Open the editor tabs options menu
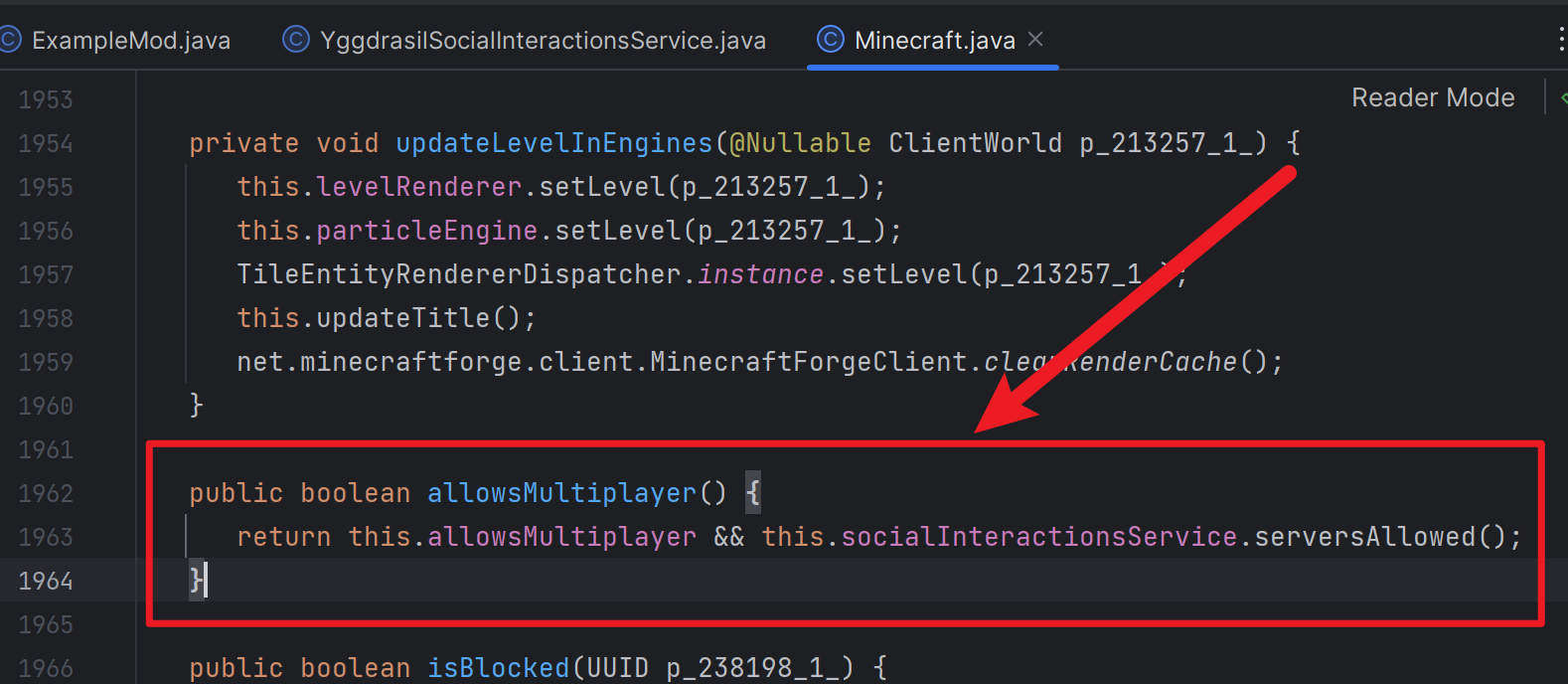Screen dimensions: 1568x684 [x=1561, y=39]
